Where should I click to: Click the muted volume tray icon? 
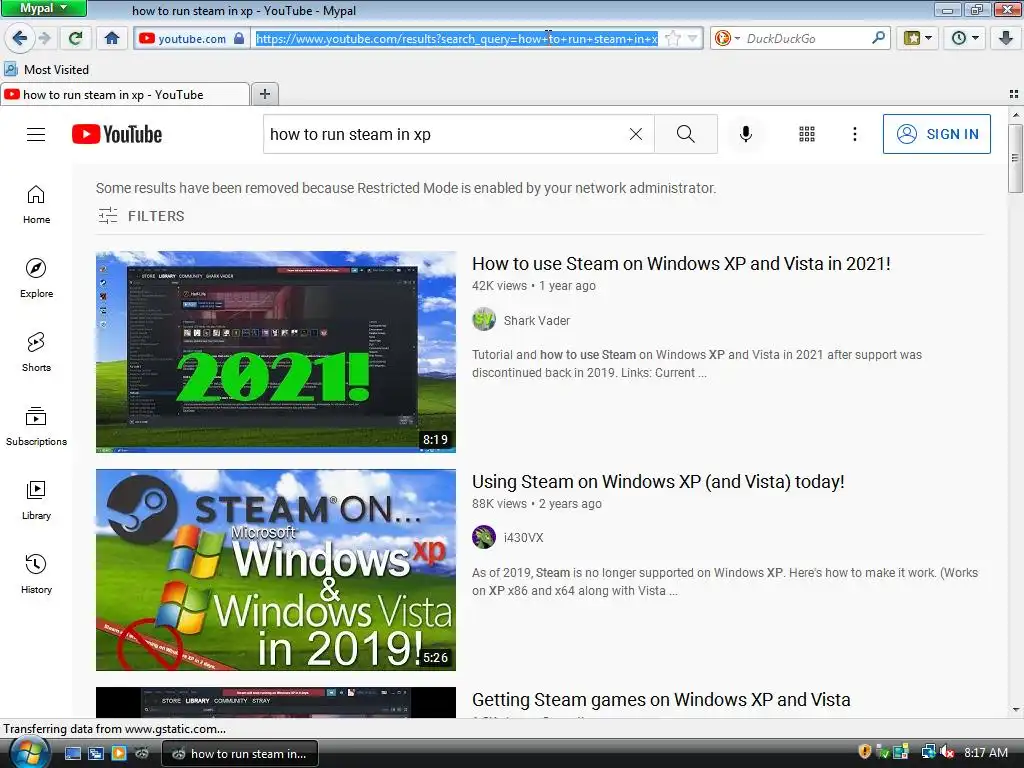click(948, 752)
